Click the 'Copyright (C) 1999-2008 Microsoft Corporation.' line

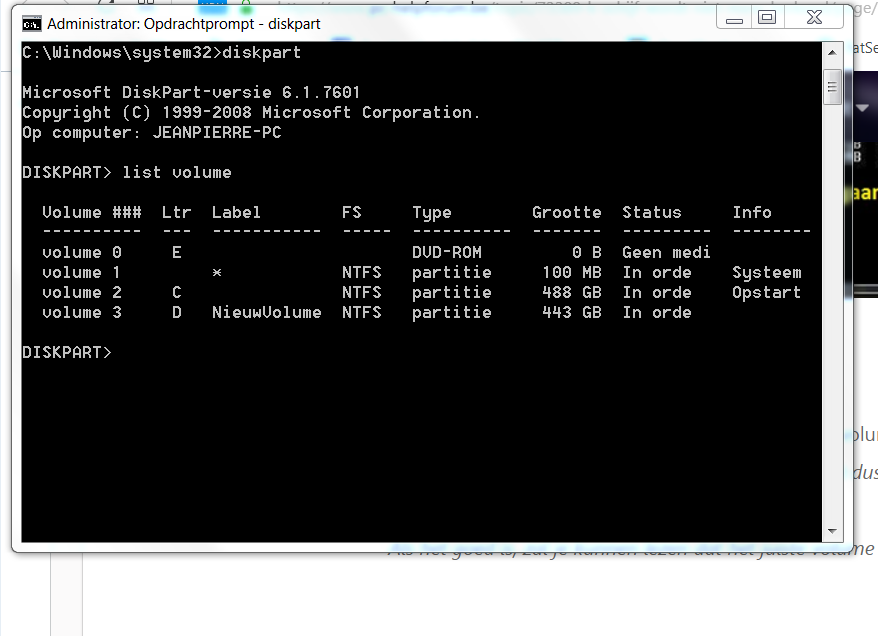pos(251,113)
